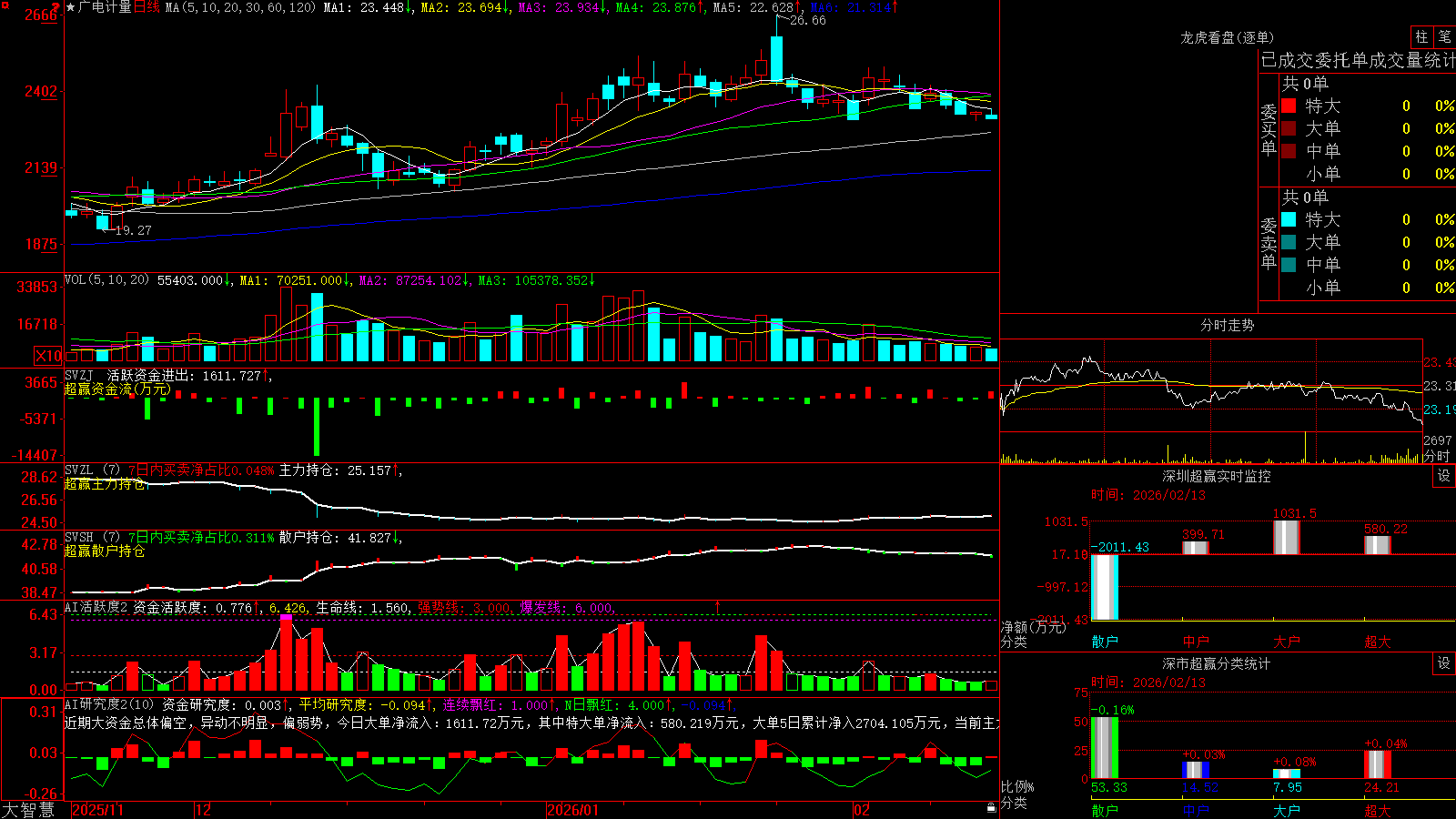Select 散户 category in 实时监控 panel
The height and width of the screenshot is (819, 1456).
[1105, 642]
